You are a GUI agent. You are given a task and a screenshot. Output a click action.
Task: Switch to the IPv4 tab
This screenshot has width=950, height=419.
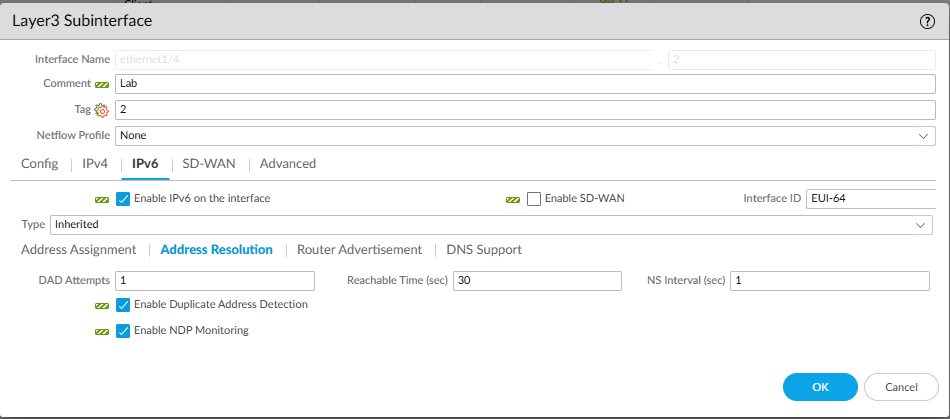95,163
